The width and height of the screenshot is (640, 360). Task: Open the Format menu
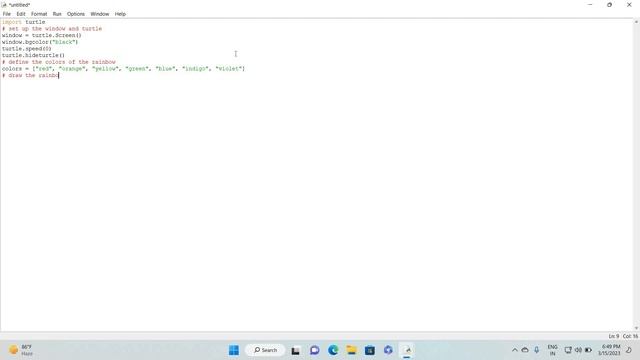click(x=39, y=14)
